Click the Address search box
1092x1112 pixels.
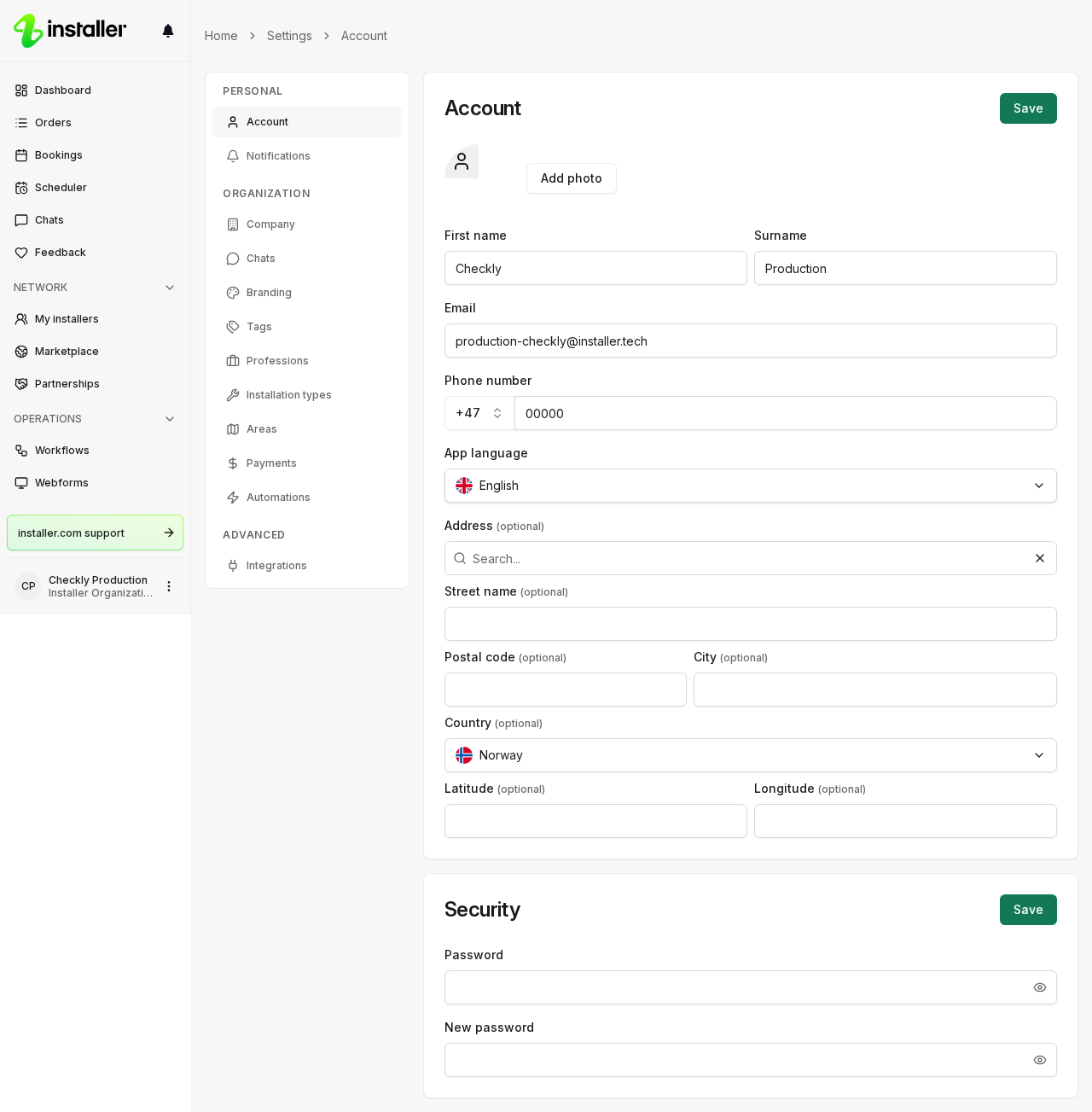(751, 558)
